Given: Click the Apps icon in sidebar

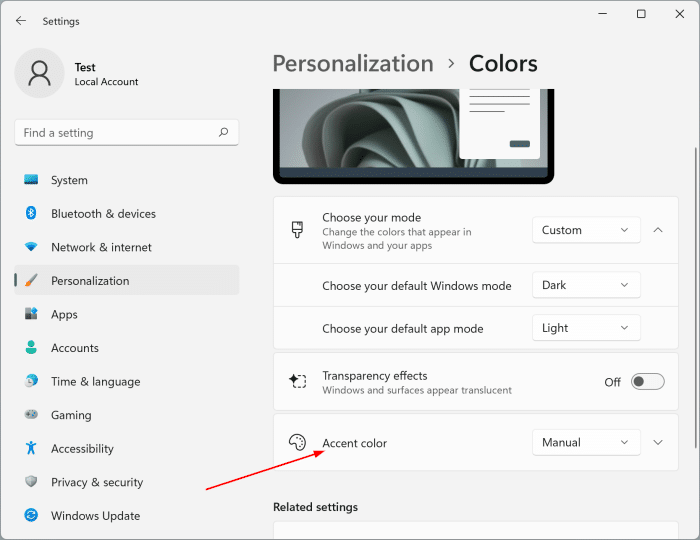Looking at the screenshot, I should [31, 314].
